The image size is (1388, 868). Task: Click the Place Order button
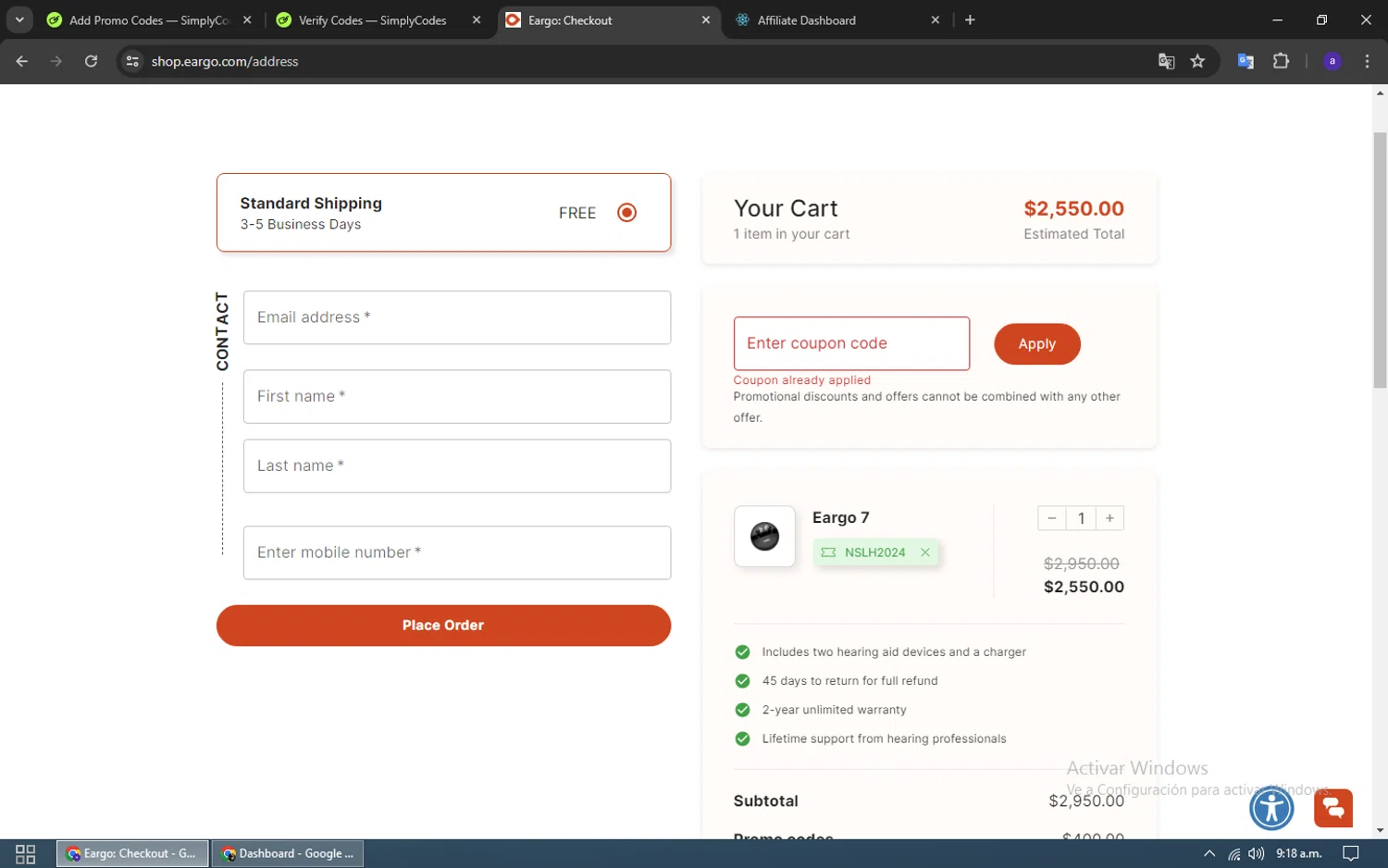tap(443, 626)
